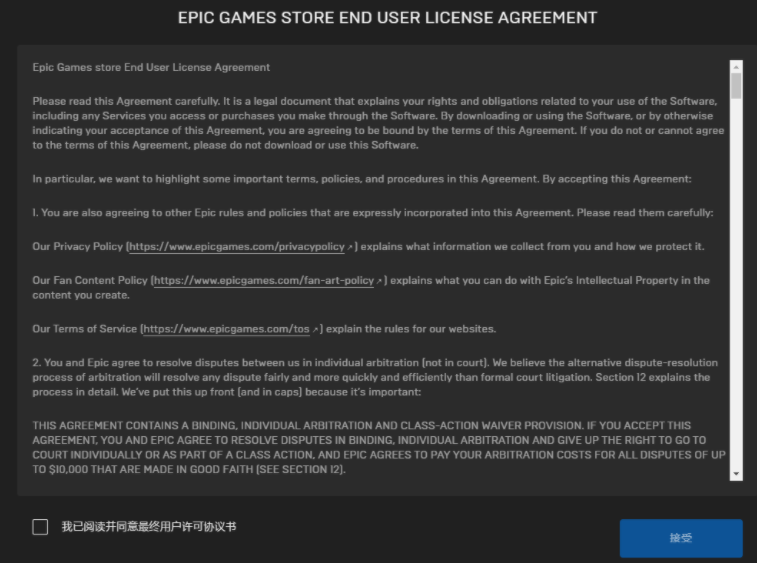The width and height of the screenshot is (757, 563).
Task: Click the caps paragraph 'THIS AGREEMENT CONTAINS A BINDING'
Action: pyautogui.click(x=379, y=448)
